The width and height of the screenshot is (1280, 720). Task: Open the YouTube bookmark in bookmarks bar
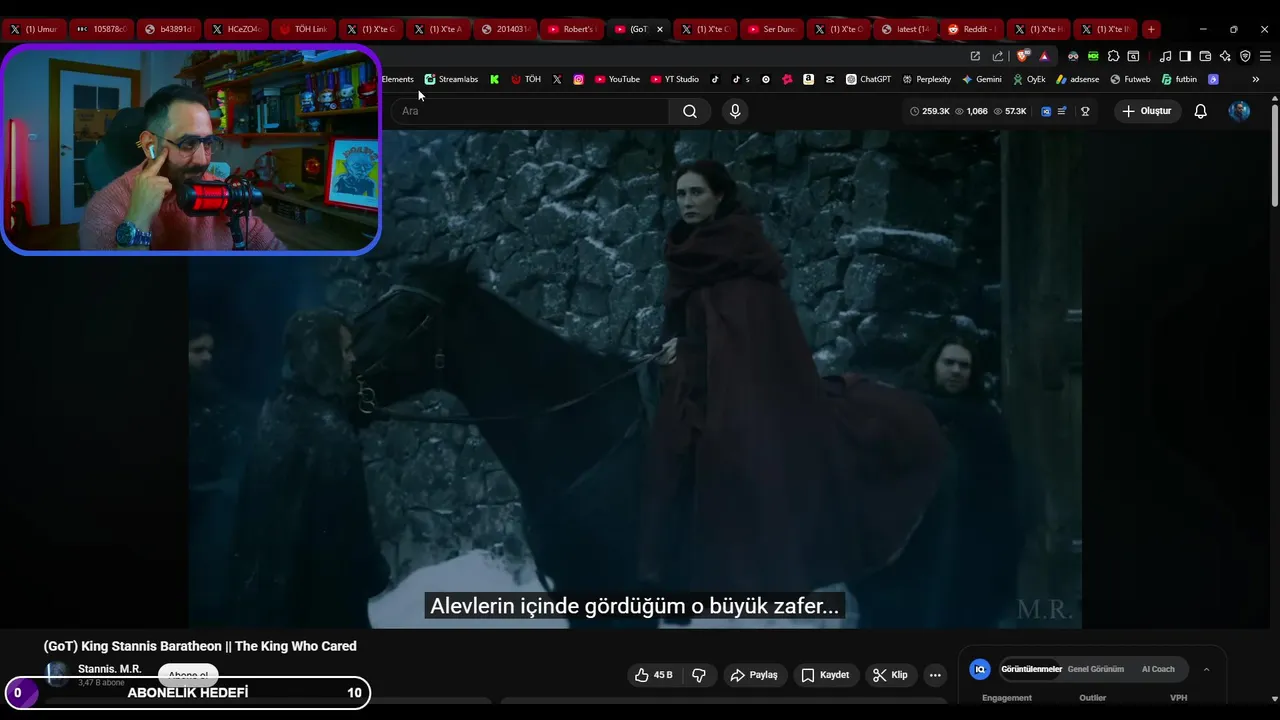[617, 79]
